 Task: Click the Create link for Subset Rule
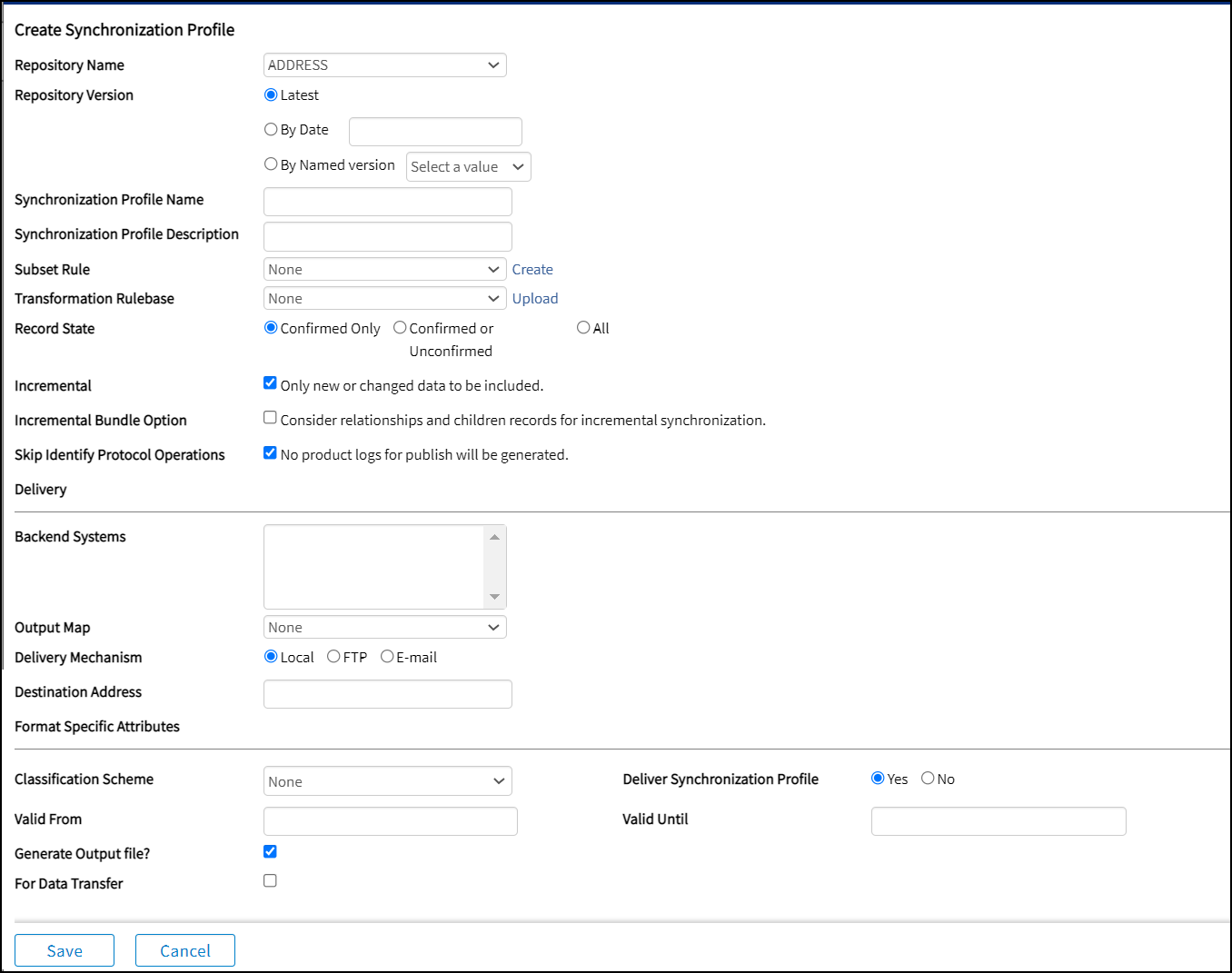532,270
